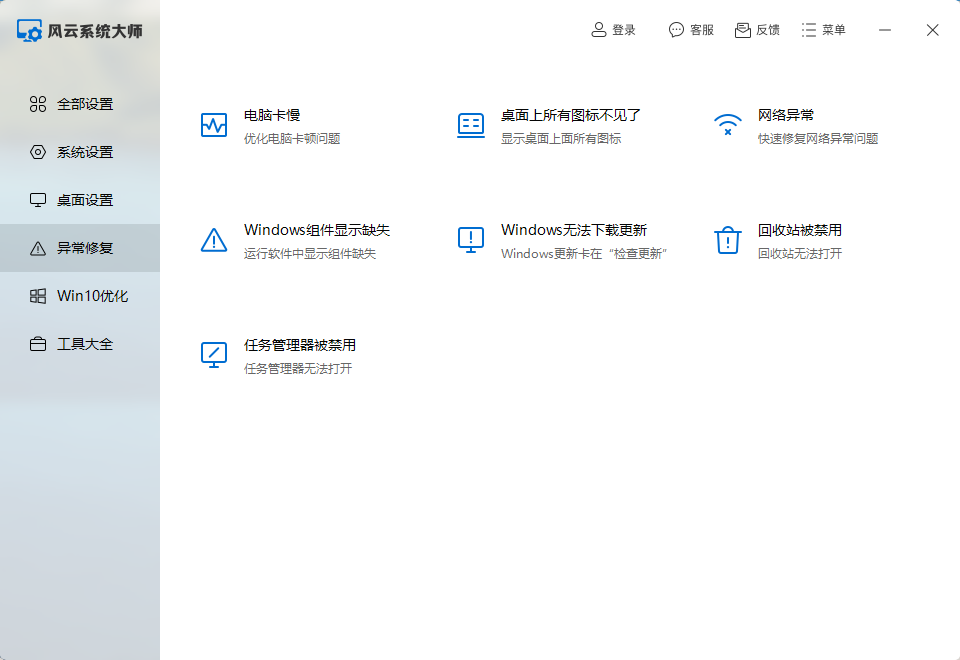Open the 菜单 menu
The image size is (960, 660).
point(823,30)
